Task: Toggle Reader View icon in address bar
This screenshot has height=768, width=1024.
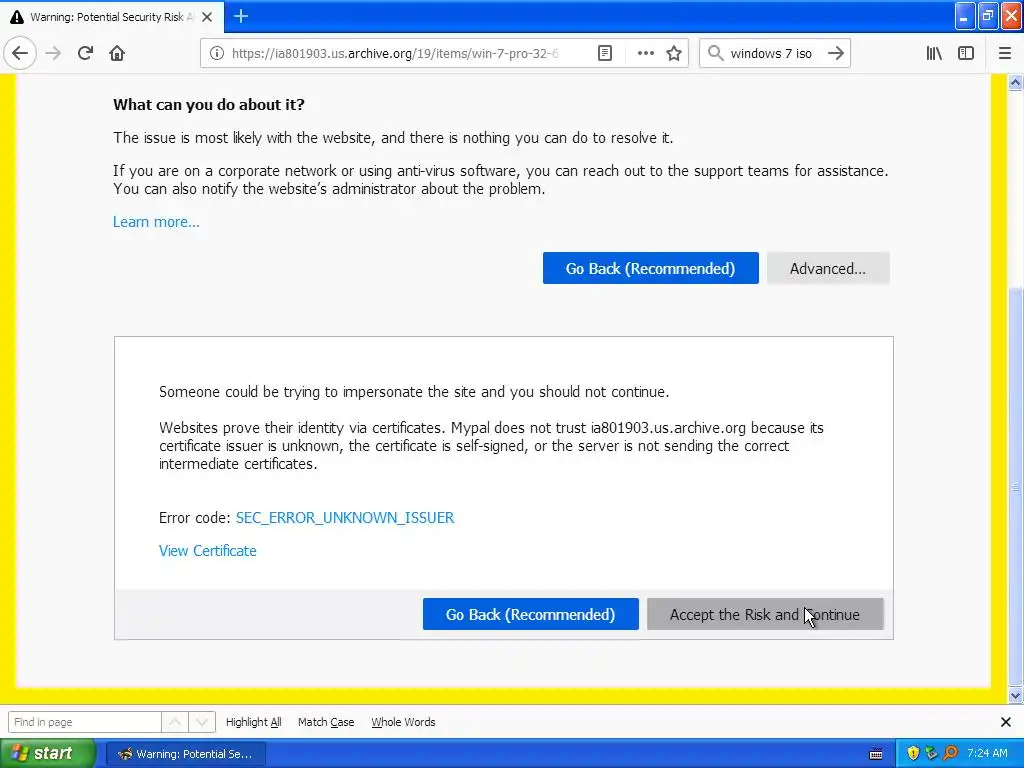Action: click(x=605, y=54)
